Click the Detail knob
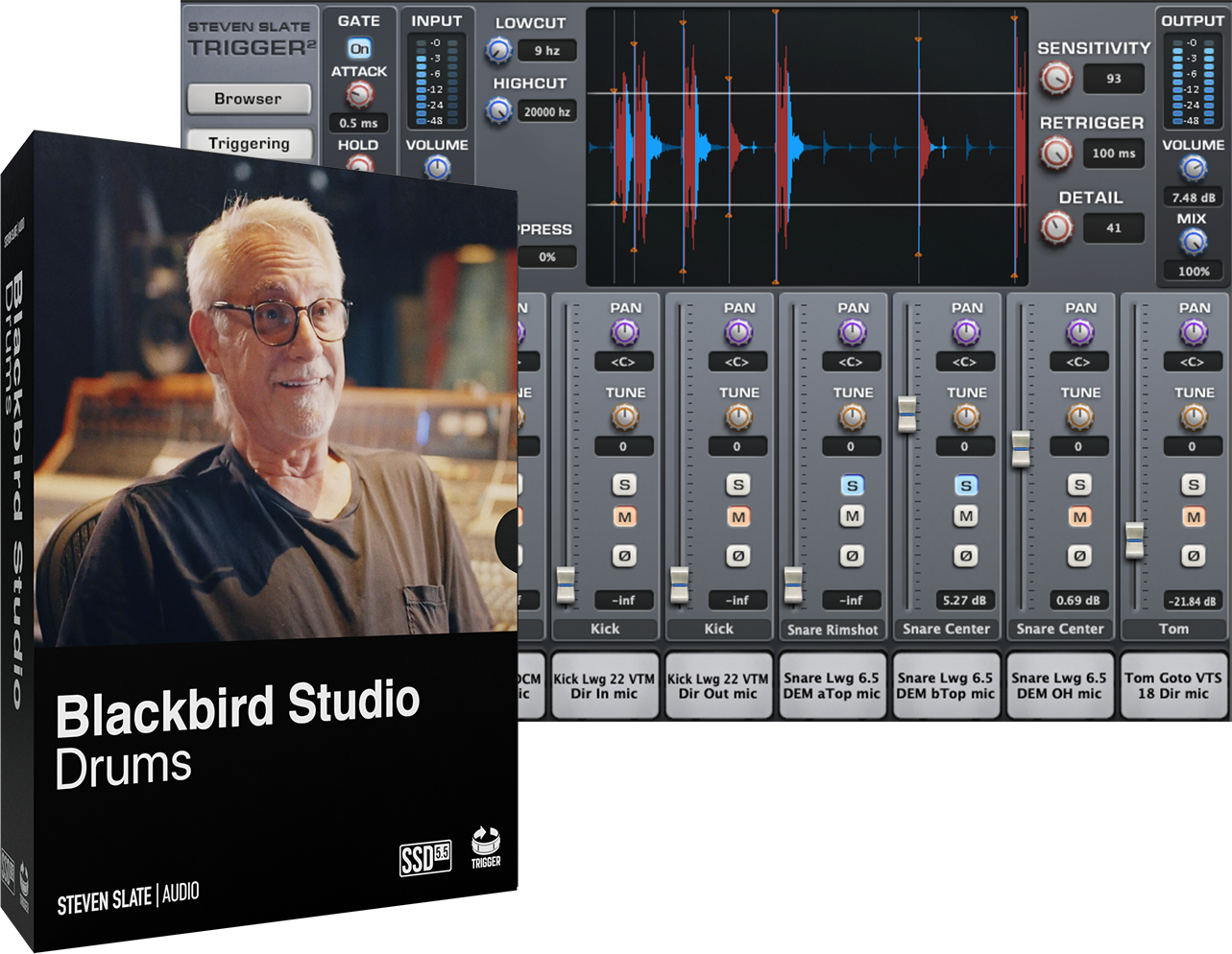Screen dimensions: 1232x954 pyautogui.click(x=1058, y=227)
